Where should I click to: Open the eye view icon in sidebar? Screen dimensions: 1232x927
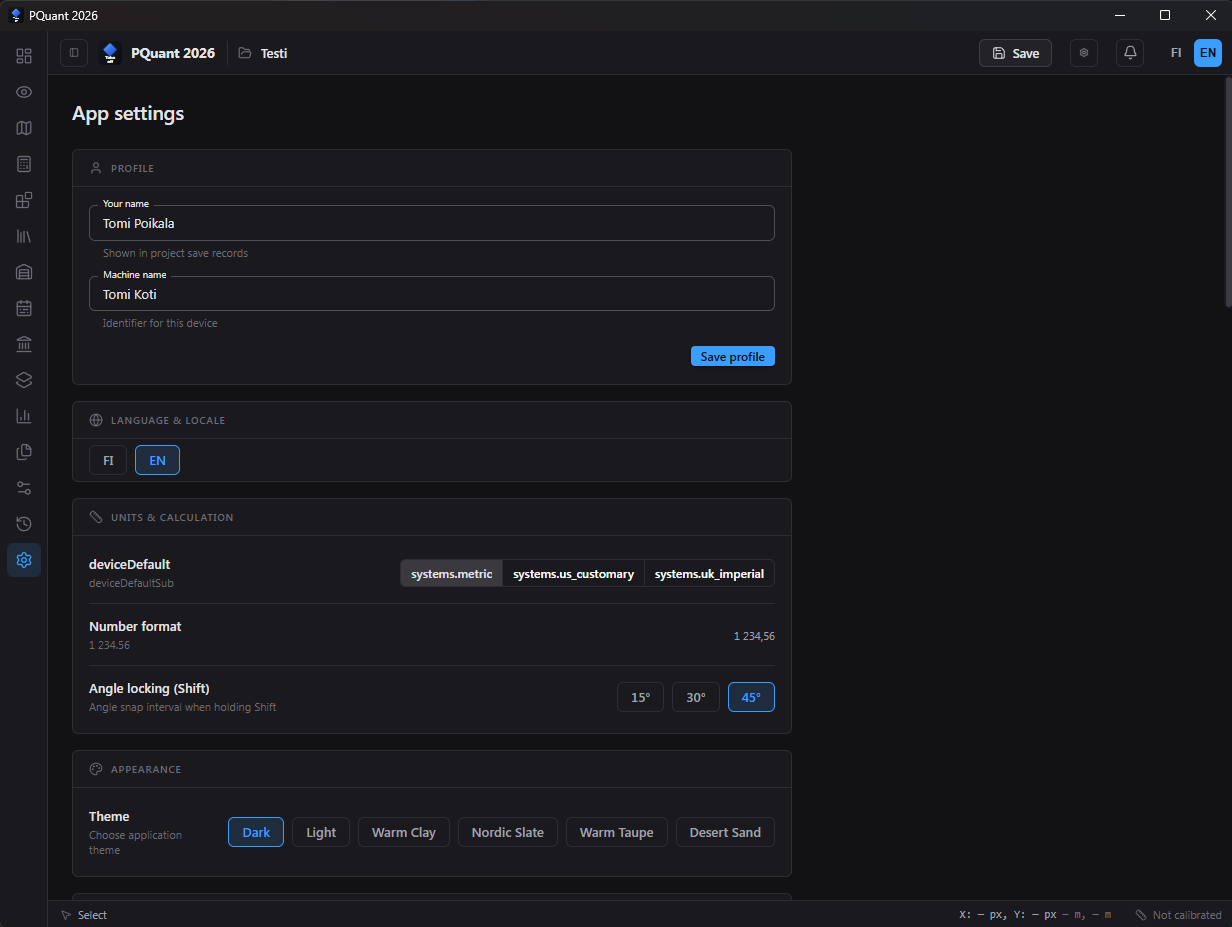point(24,92)
